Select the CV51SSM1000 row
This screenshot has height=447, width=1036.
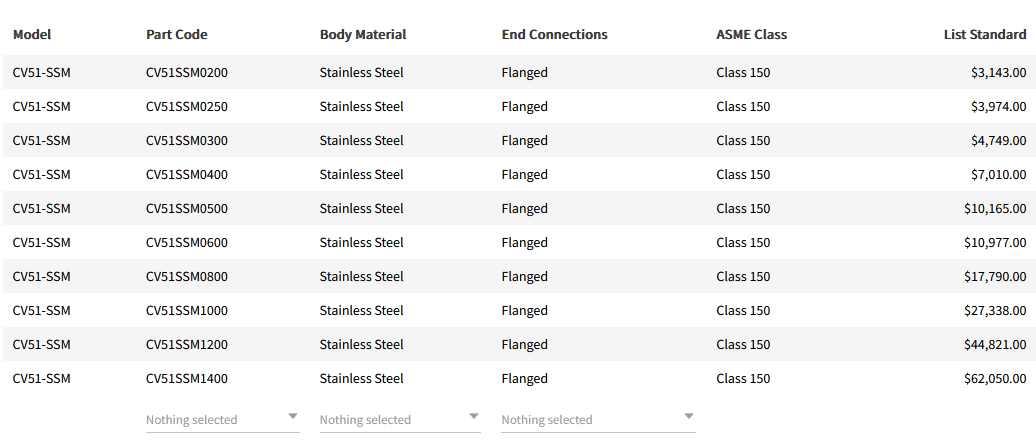[x=187, y=311]
